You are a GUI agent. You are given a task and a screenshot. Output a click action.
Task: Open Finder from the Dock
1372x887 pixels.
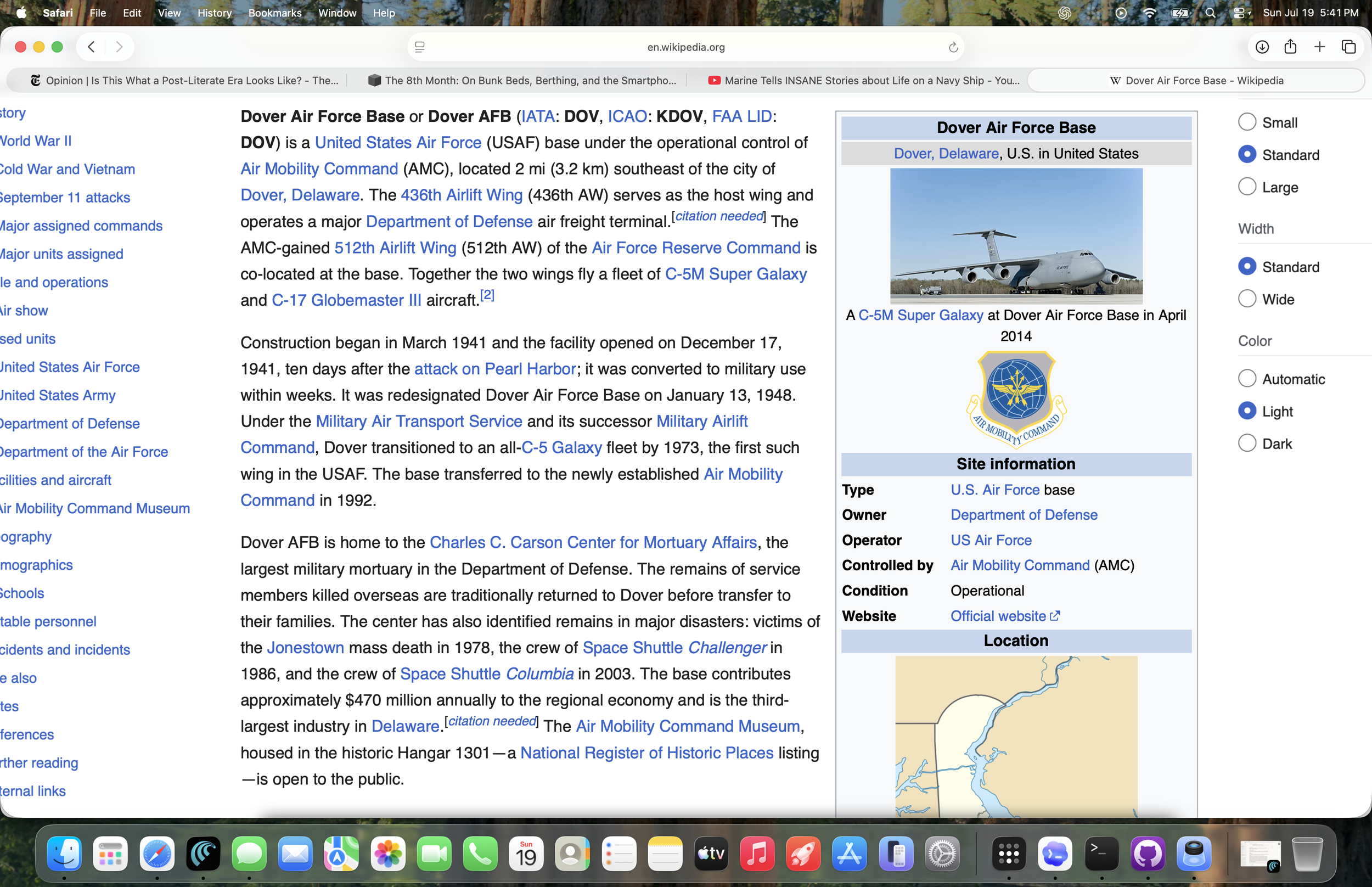pyautogui.click(x=64, y=853)
